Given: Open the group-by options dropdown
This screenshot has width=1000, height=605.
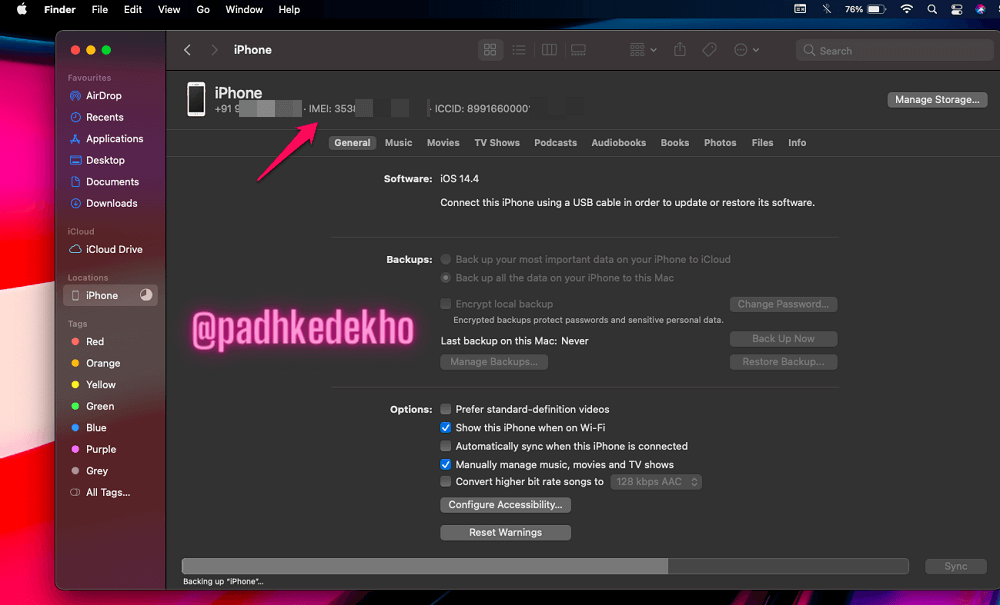Looking at the screenshot, I should (x=643, y=50).
